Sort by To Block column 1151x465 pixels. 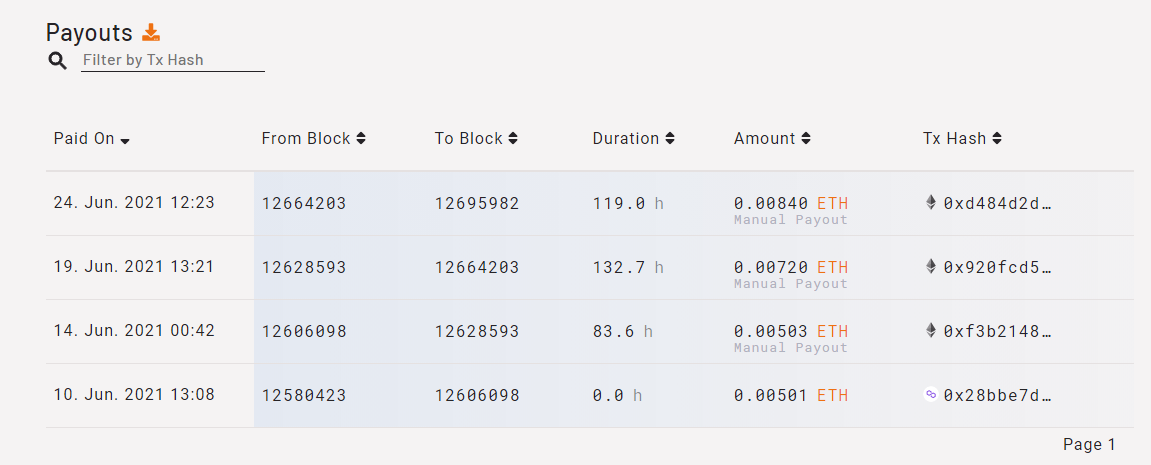(513, 139)
